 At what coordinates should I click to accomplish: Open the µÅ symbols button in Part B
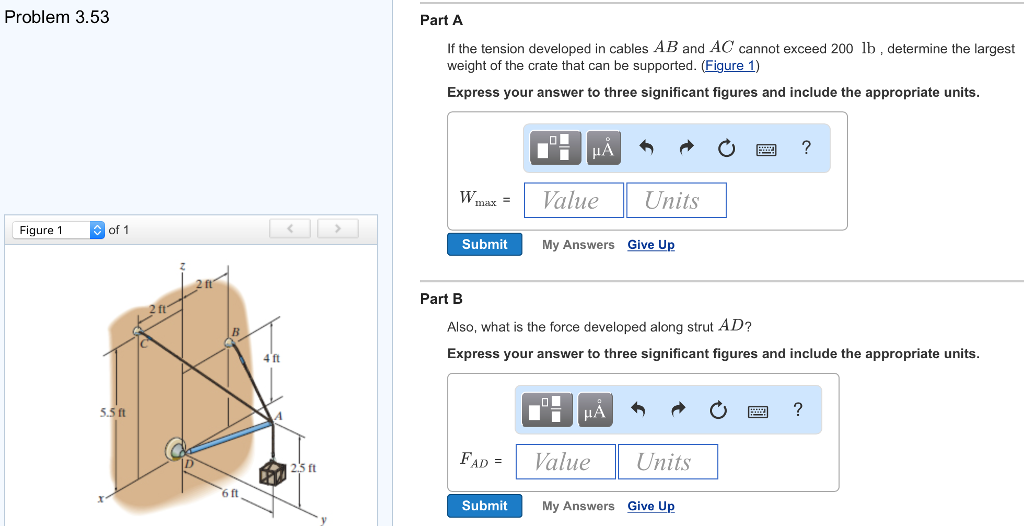coord(595,410)
